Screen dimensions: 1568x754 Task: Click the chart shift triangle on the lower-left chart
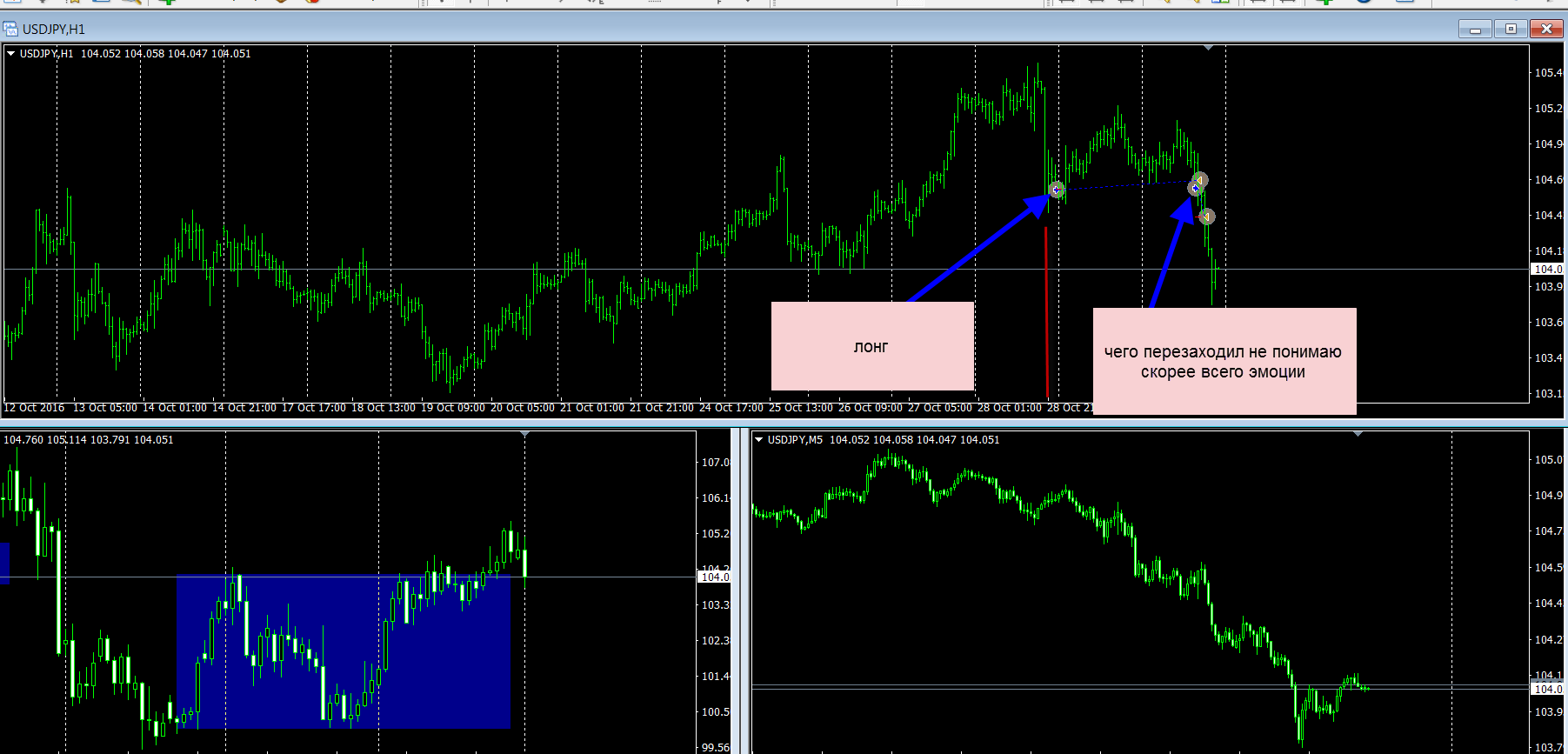pos(524,433)
